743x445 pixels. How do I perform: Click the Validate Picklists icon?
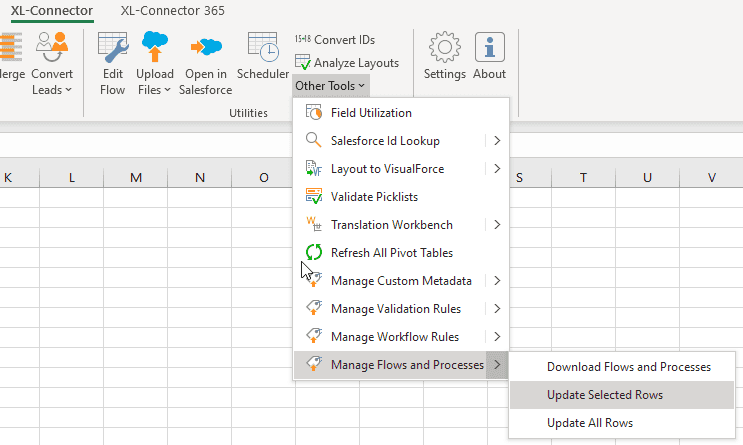[x=314, y=196]
